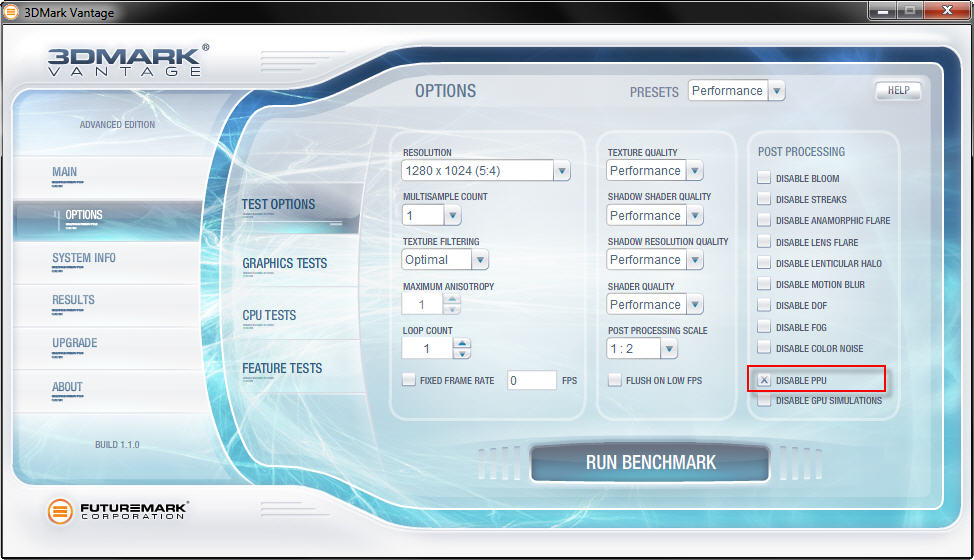This screenshot has width=974, height=560.
Task: Check the Disable Color Noise checkbox
Action: [x=764, y=348]
